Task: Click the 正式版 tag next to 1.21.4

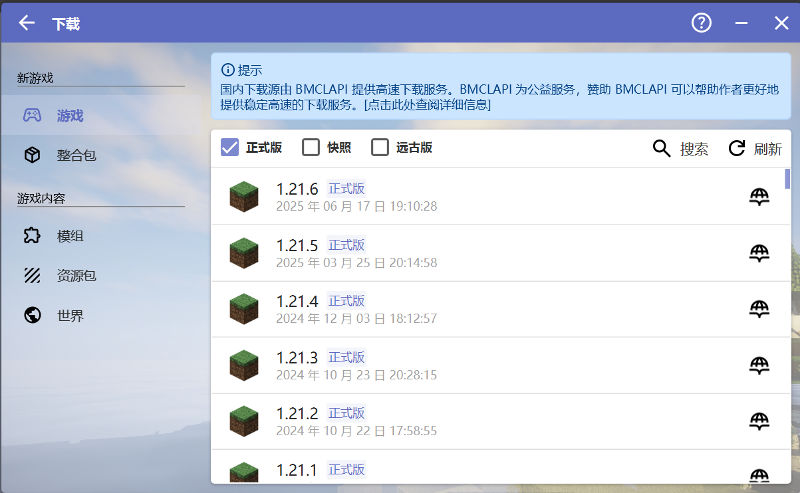Action: coord(346,301)
